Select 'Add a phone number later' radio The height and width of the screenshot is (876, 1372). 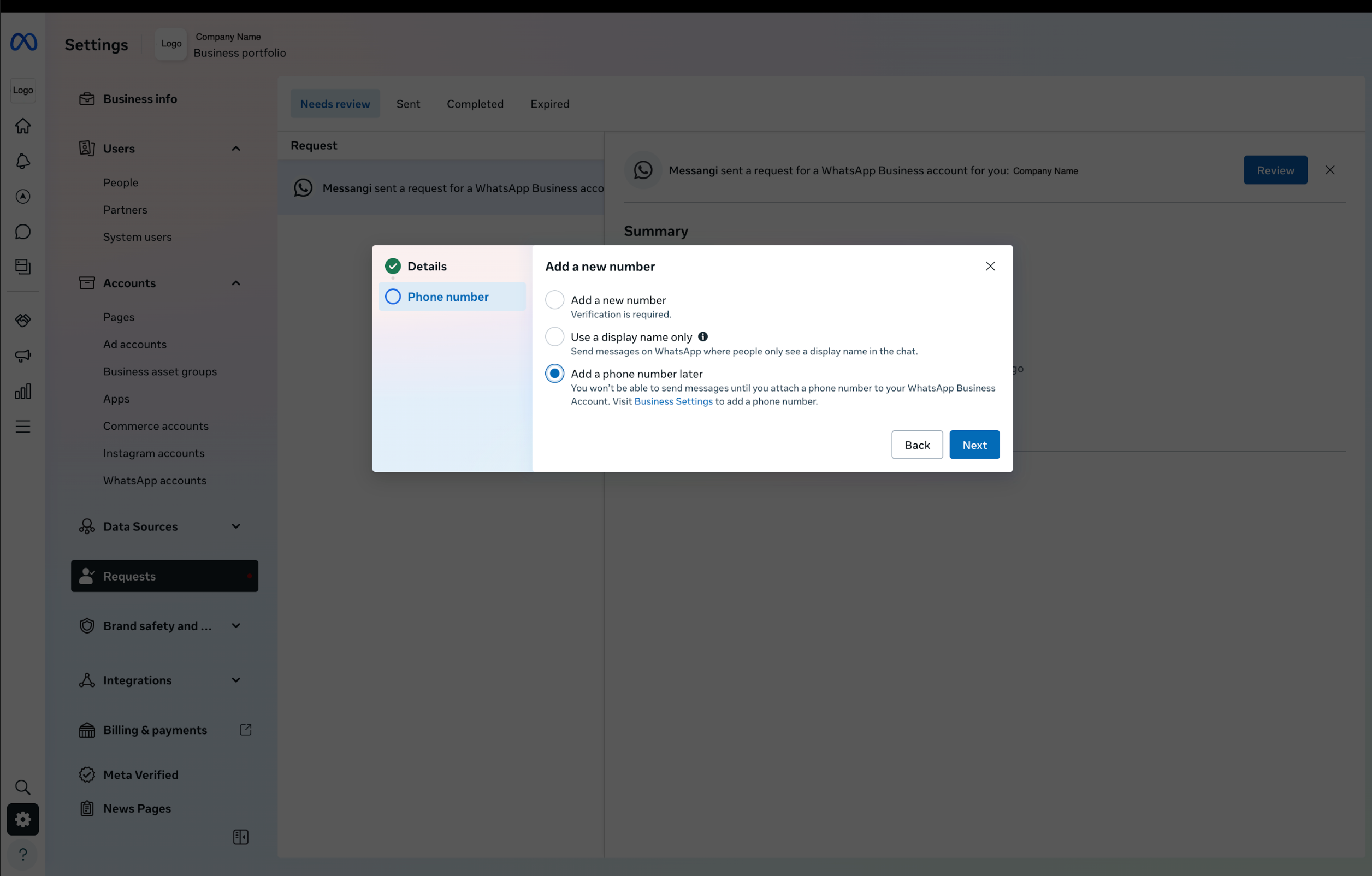(554, 374)
